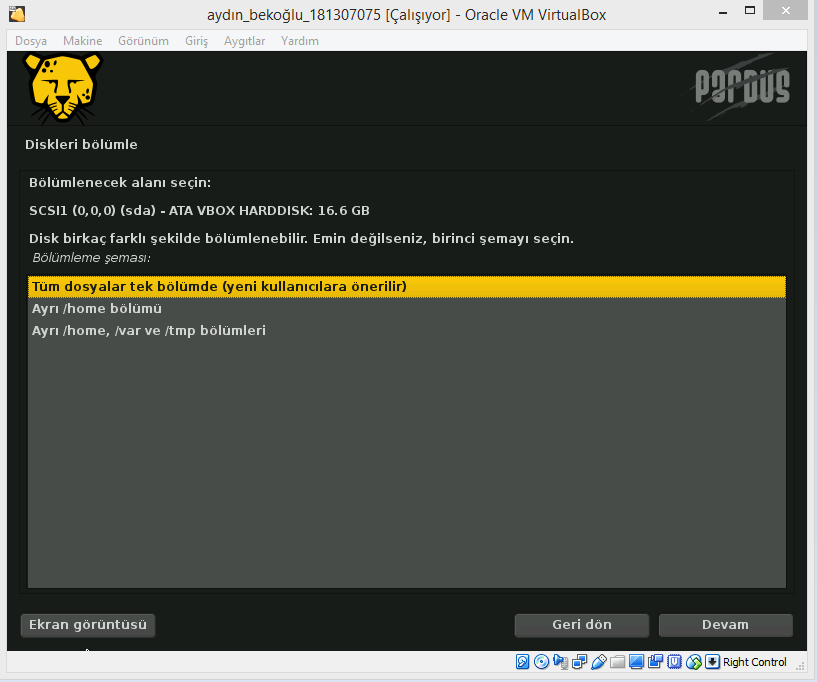Click the USB devices status icon
Image resolution: width=817 pixels, height=682 pixels.
(599, 662)
